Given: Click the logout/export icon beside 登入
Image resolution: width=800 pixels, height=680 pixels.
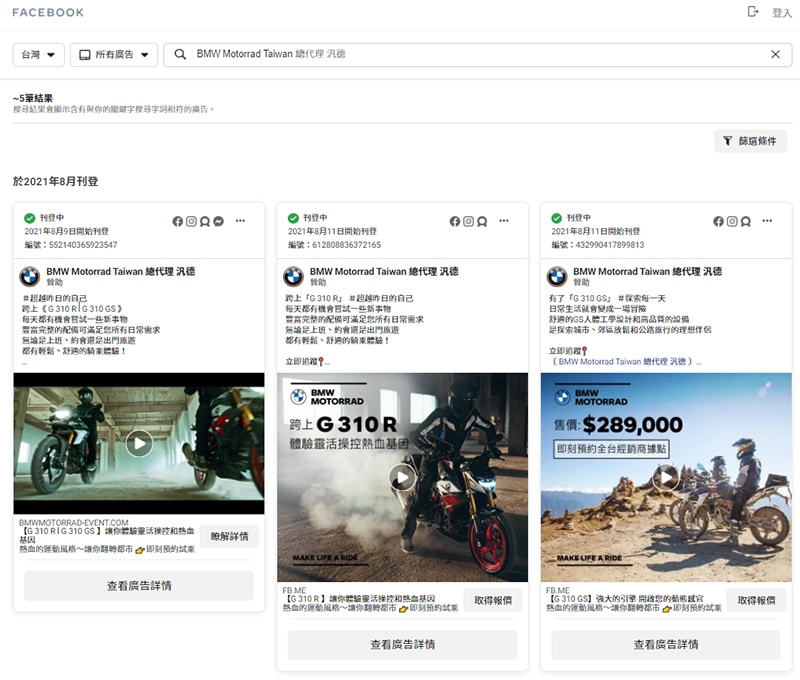Looking at the screenshot, I should [753, 11].
